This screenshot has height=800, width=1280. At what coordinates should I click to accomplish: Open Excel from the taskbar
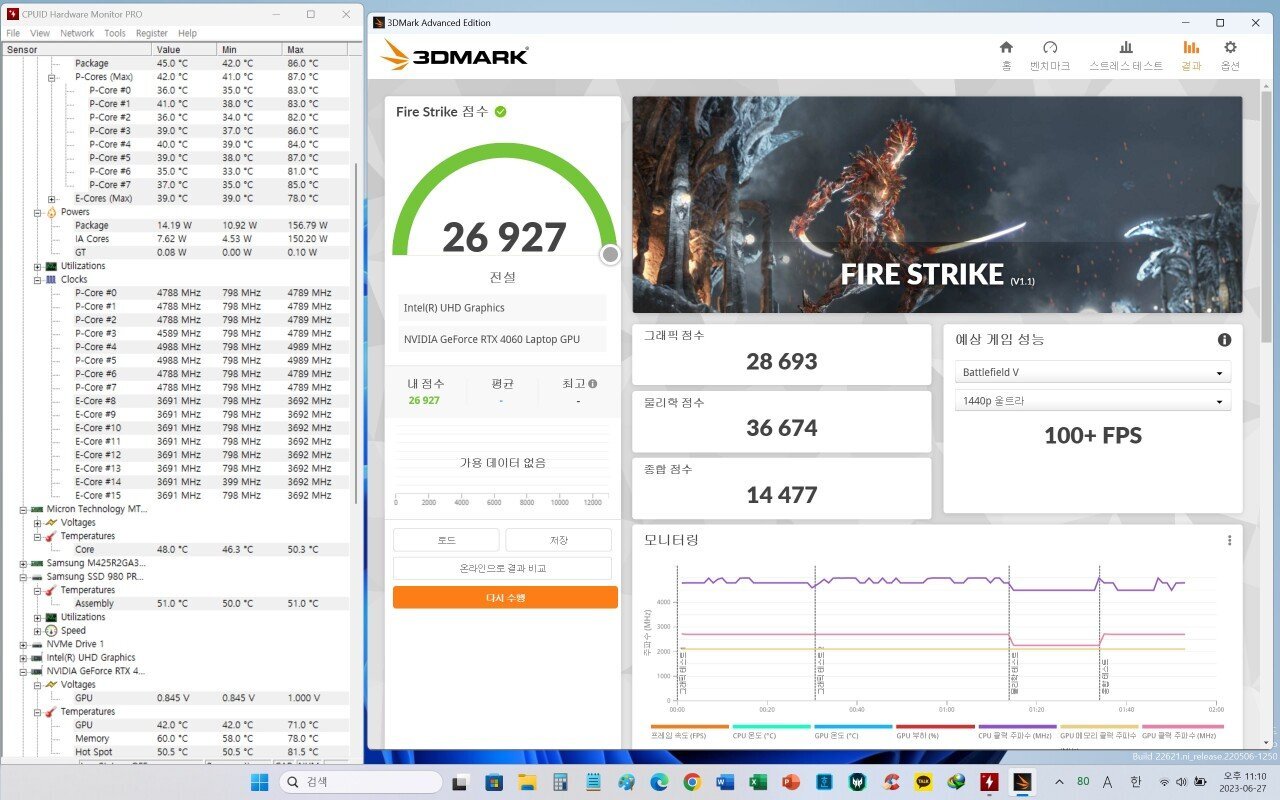[758, 782]
